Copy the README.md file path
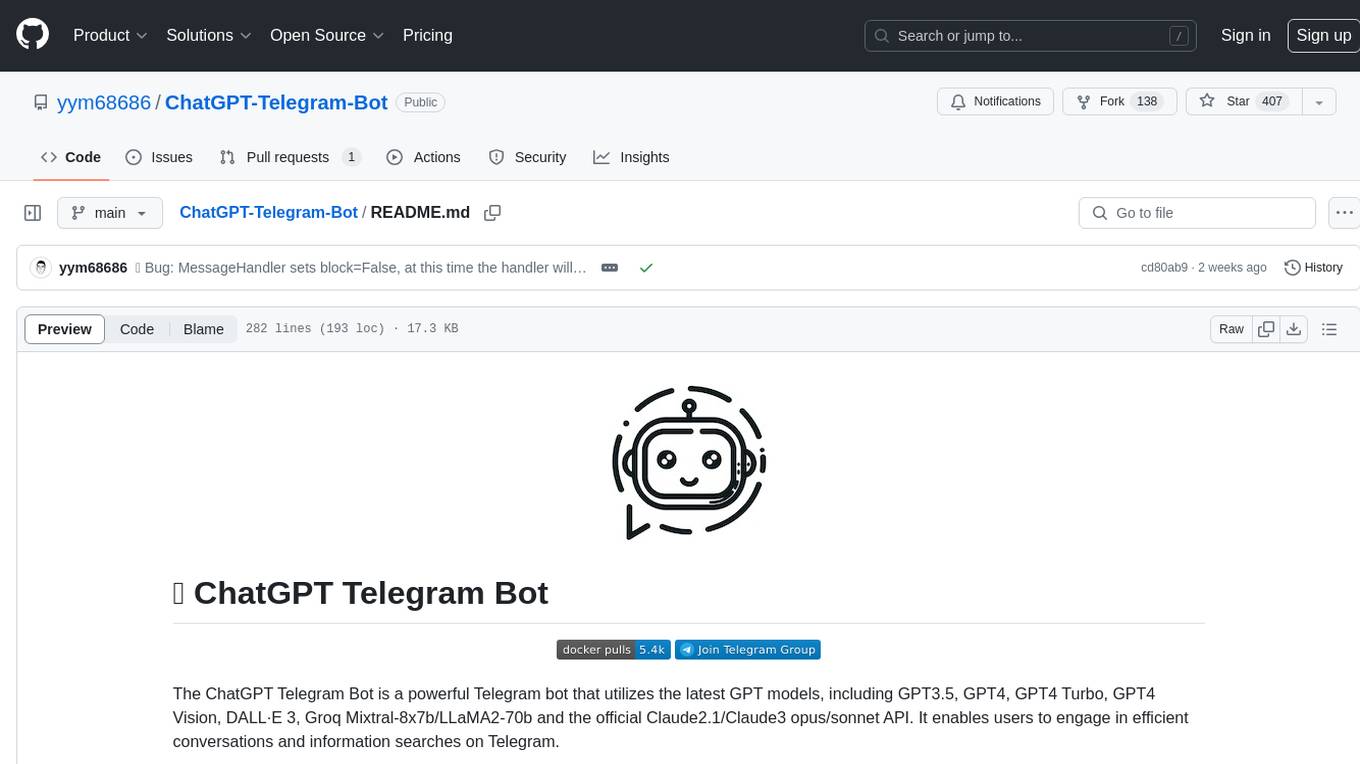 point(492,213)
